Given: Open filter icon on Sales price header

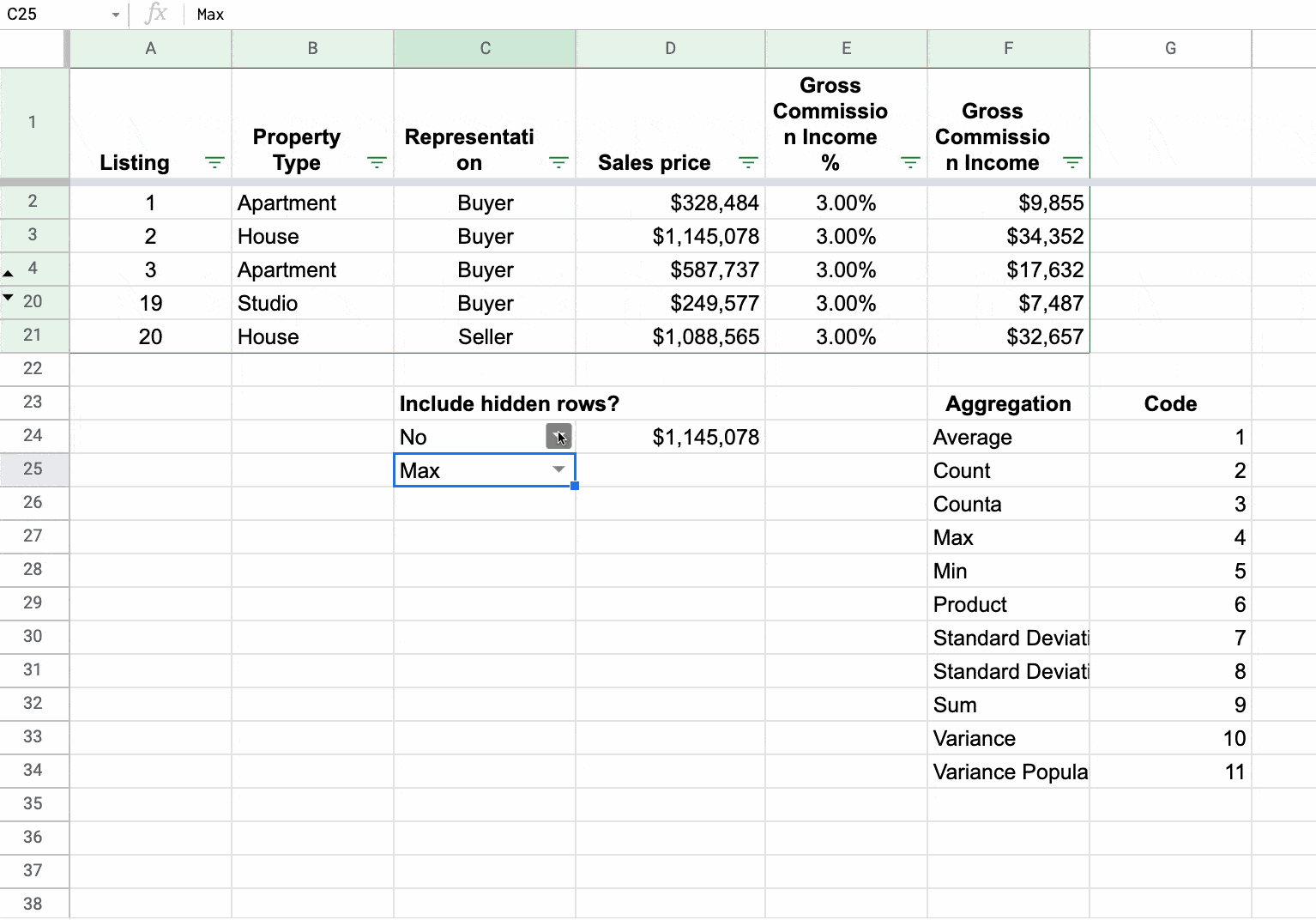Looking at the screenshot, I should (748, 162).
